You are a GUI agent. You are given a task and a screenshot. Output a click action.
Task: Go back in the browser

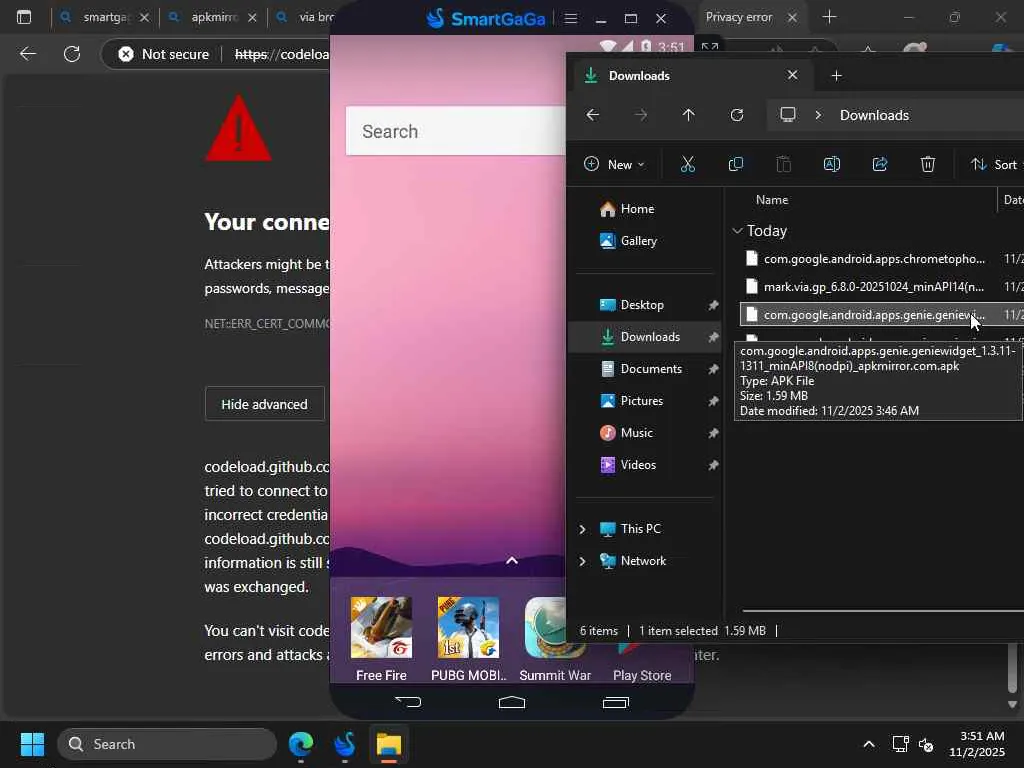coord(27,54)
